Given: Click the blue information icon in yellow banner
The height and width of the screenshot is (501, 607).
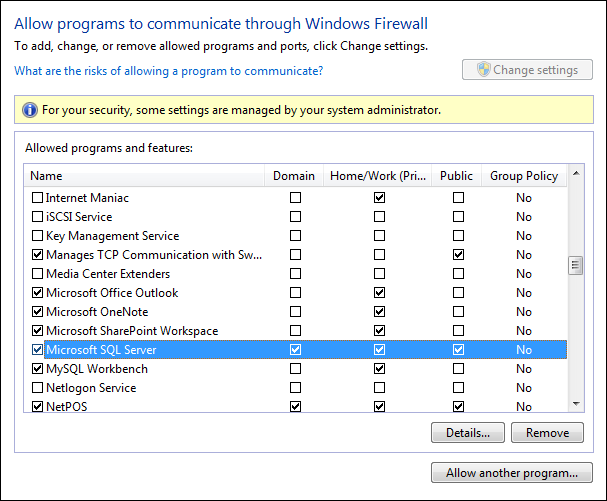Looking at the screenshot, I should click(30, 110).
